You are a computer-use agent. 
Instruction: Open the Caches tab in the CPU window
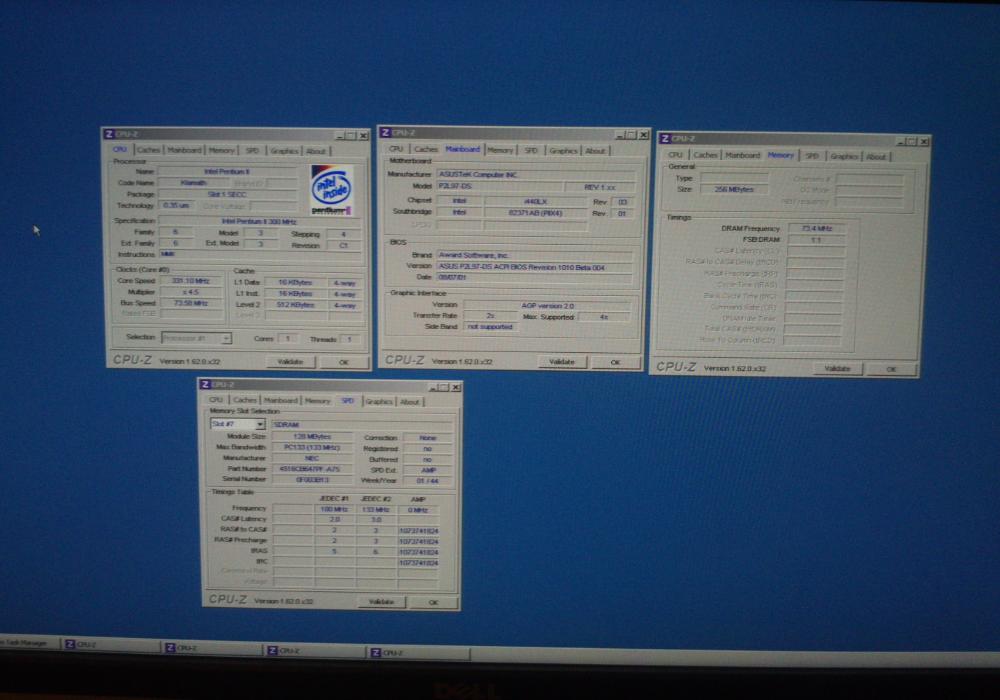pyautogui.click(x=148, y=150)
